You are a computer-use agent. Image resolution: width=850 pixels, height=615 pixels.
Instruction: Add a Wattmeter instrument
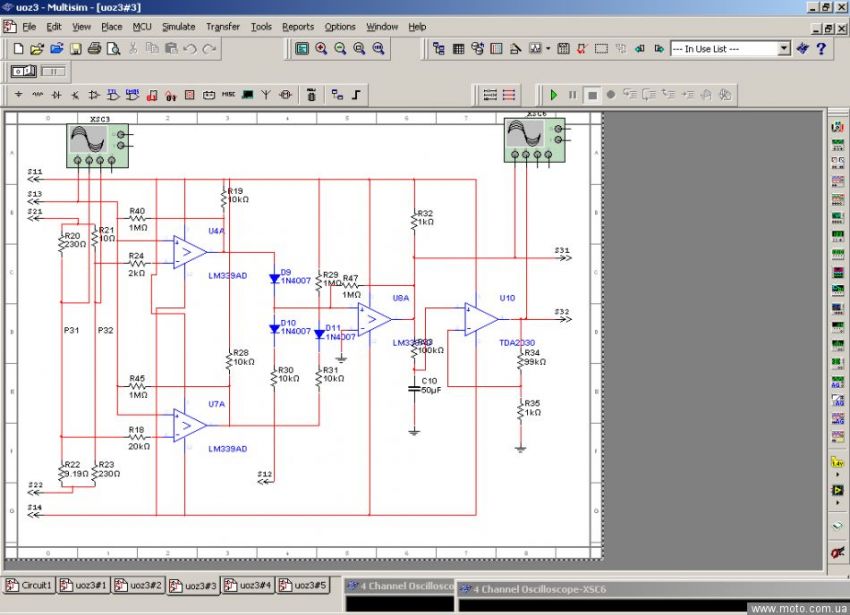[838, 162]
